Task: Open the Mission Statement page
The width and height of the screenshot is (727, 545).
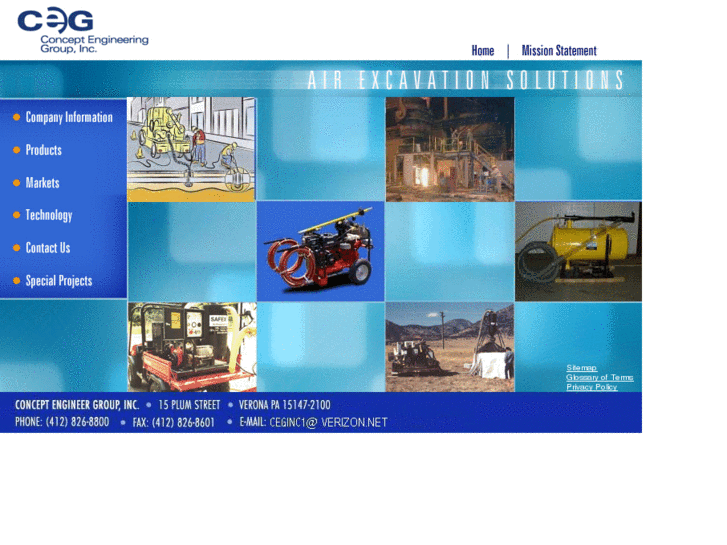Action: pos(559,51)
